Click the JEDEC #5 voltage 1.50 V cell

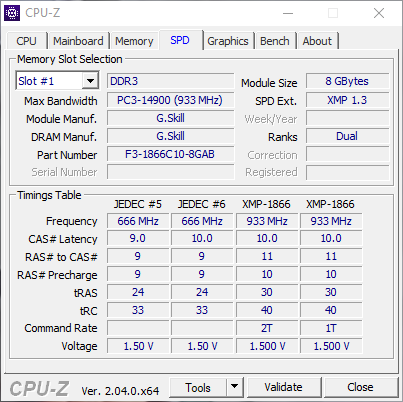click(x=138, y=346)
